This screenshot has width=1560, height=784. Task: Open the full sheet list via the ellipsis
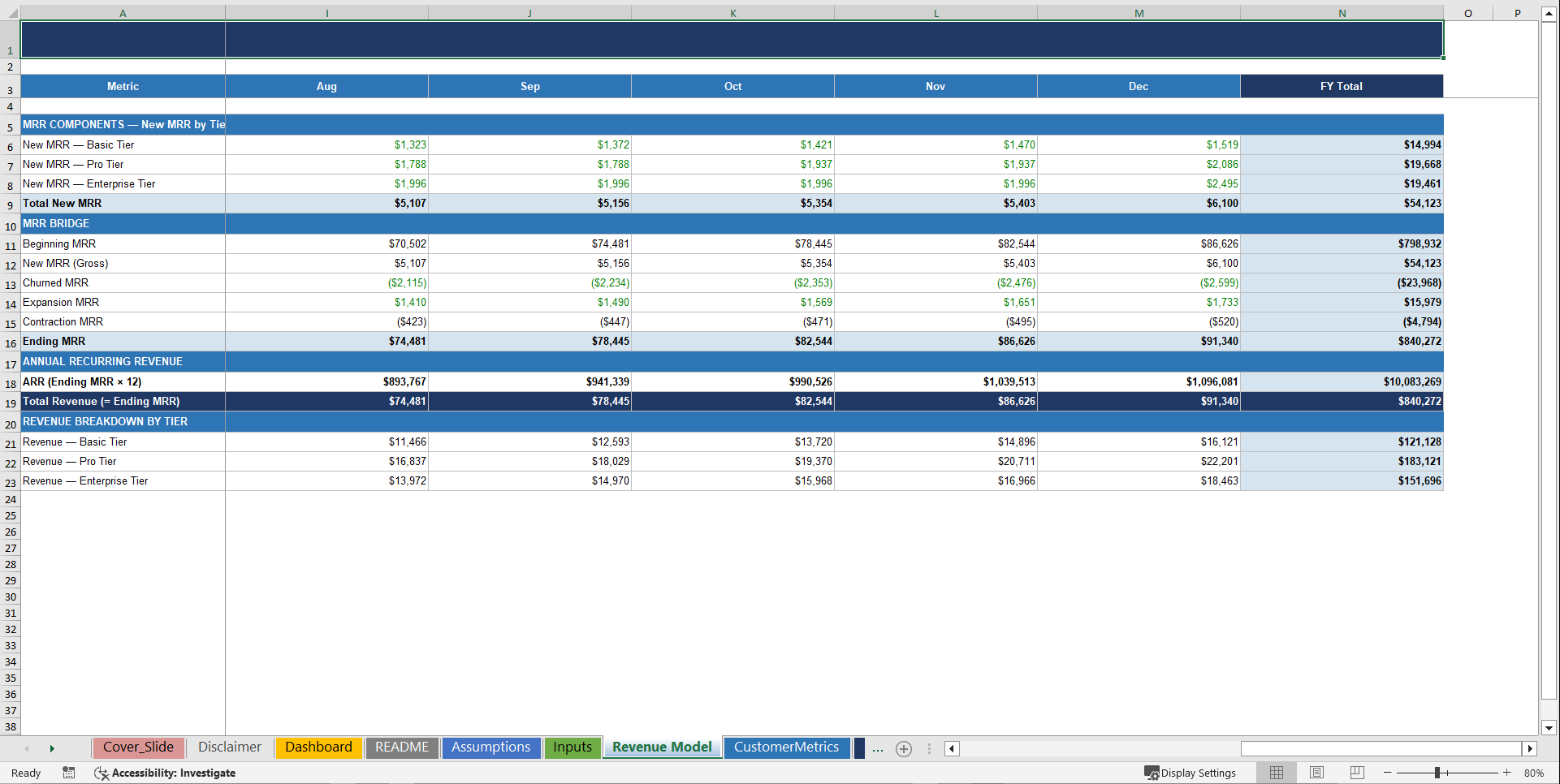[878, 748]
